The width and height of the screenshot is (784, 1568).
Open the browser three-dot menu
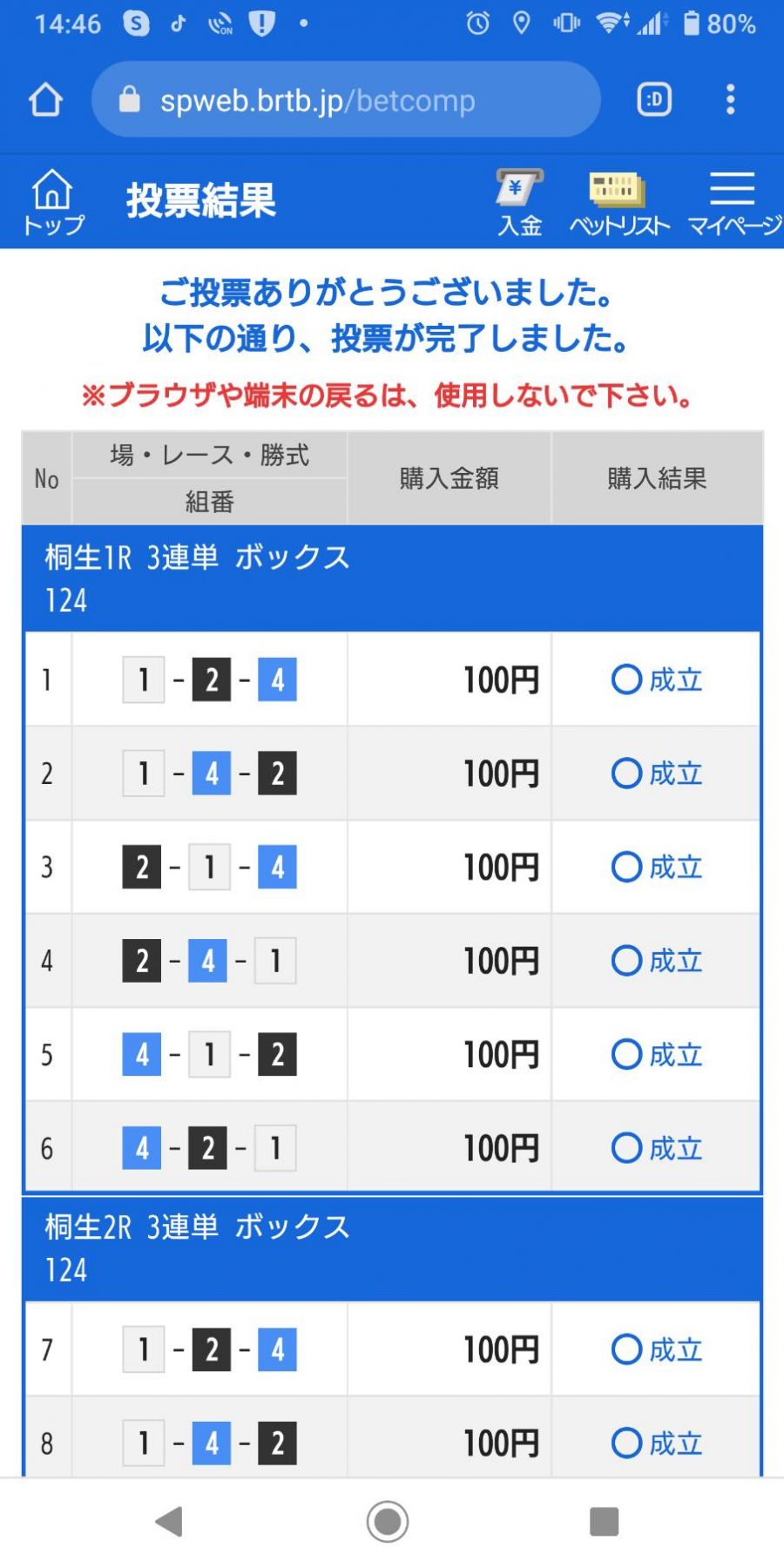click(730, 100)
